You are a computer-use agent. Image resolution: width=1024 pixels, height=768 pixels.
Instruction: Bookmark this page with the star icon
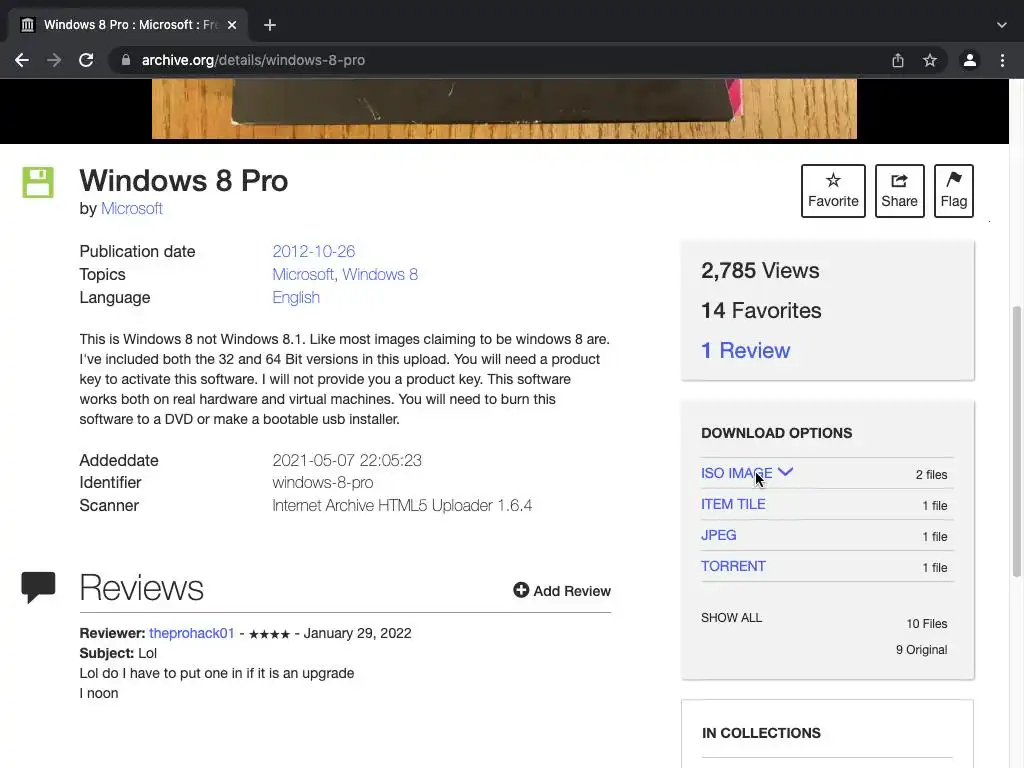(x=930, y=60)
